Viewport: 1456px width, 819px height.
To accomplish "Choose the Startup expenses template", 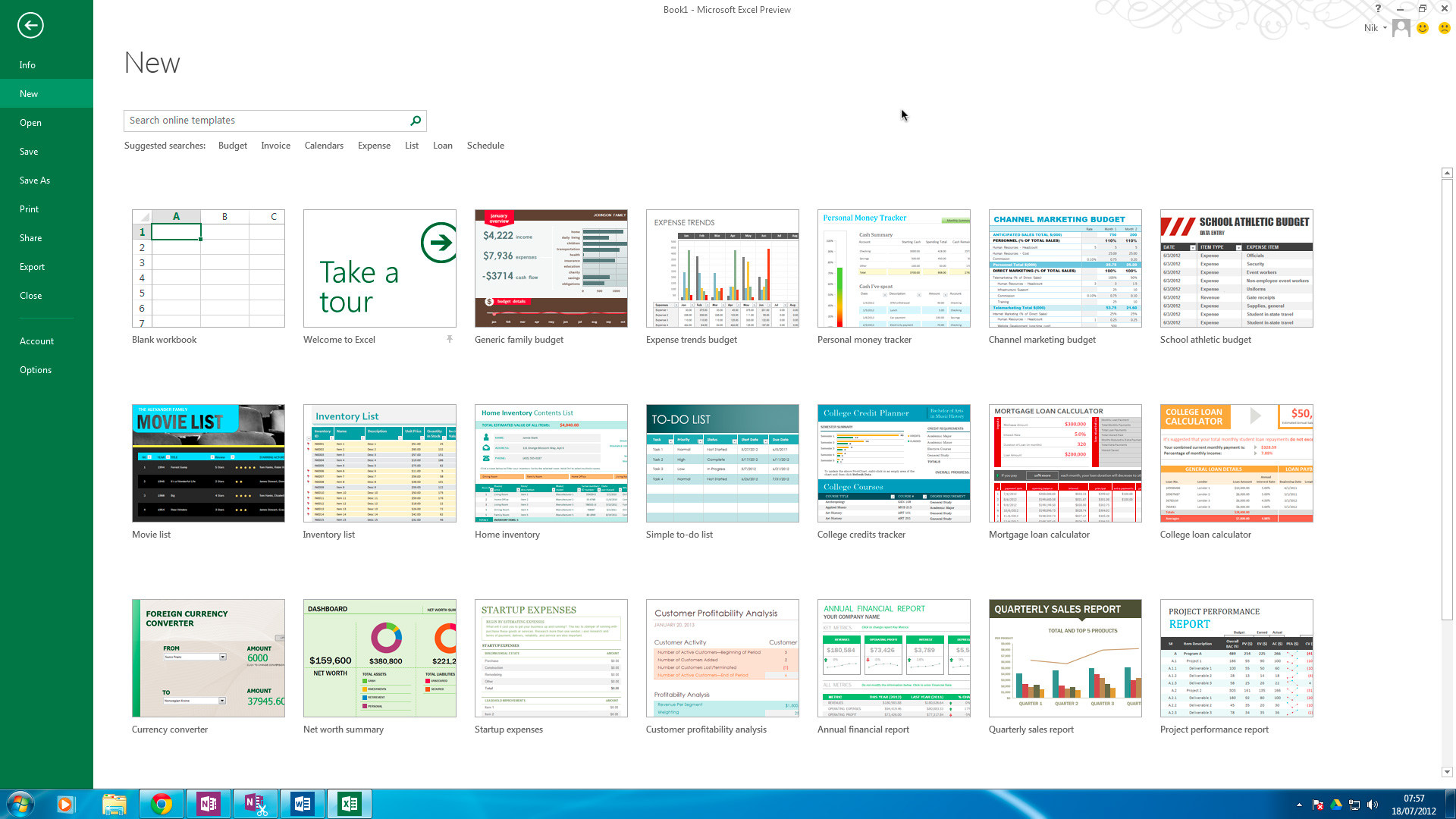I will pyautogui.click(x=551, y=658).
